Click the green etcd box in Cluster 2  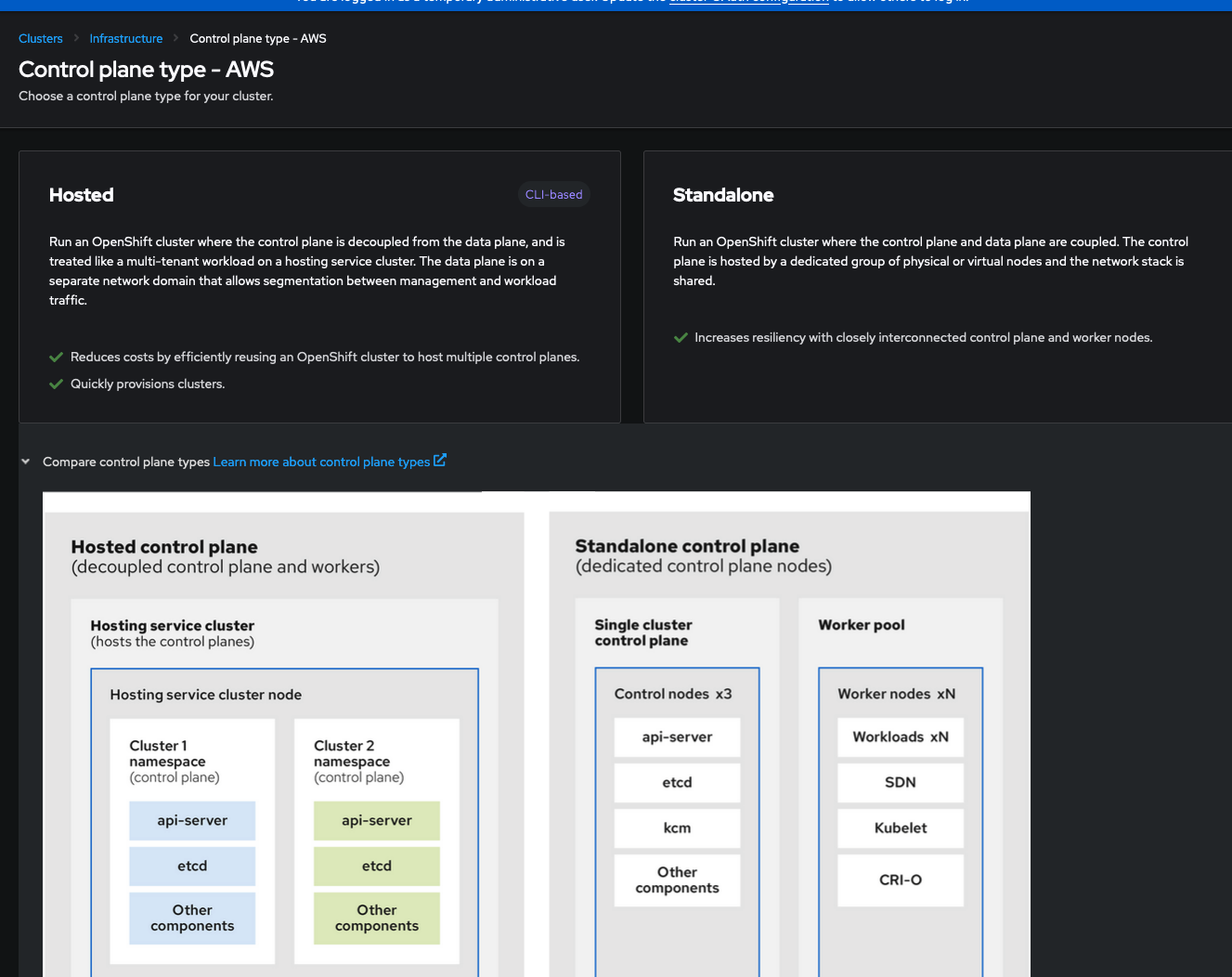377,866
